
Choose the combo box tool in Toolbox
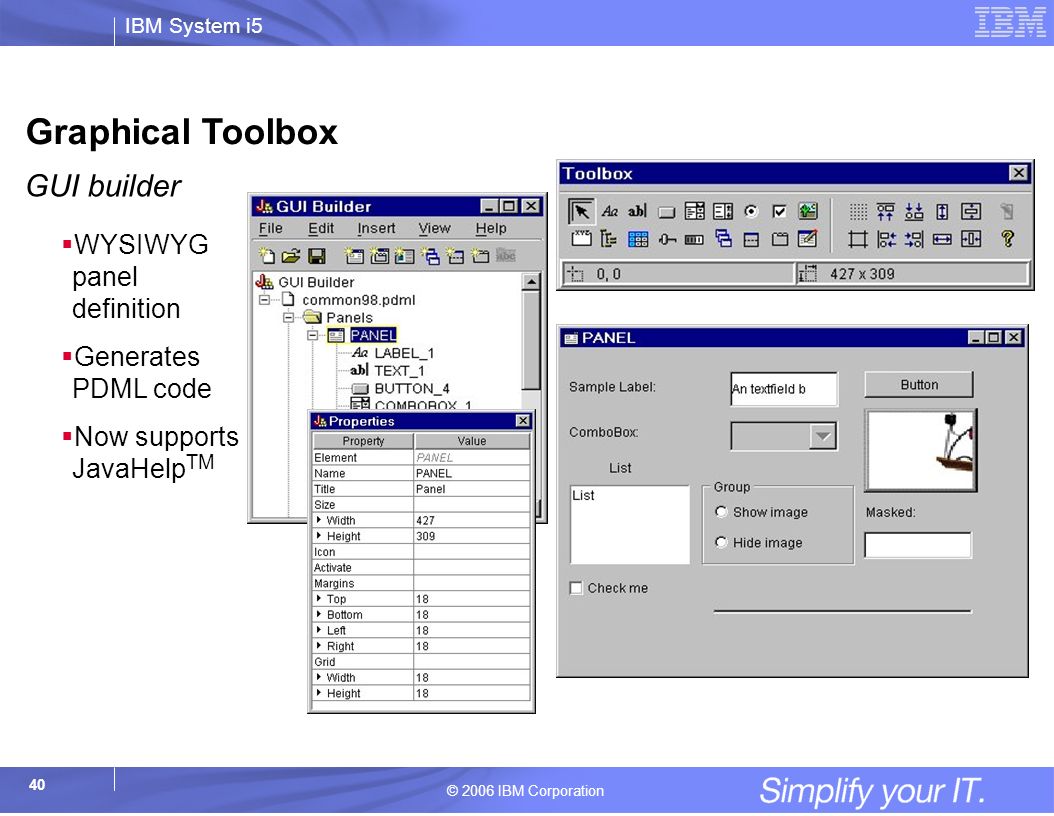(694, 212)
